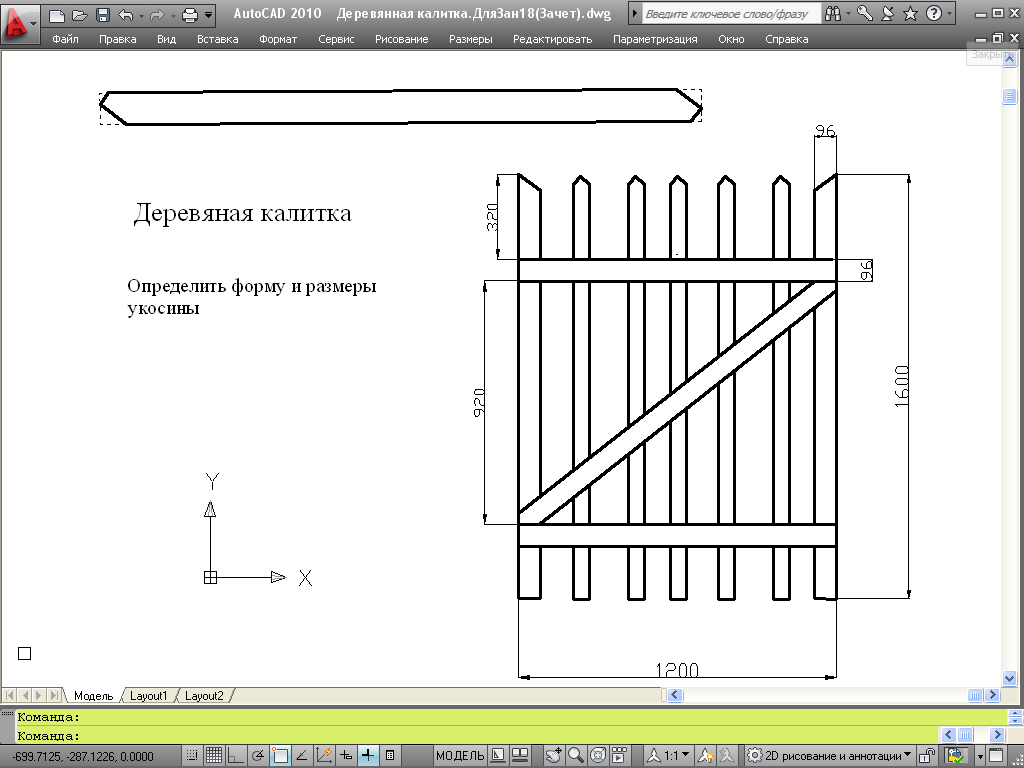1024x768 pixels.
Task: Open the Правка menu
Action: (118, 39)
